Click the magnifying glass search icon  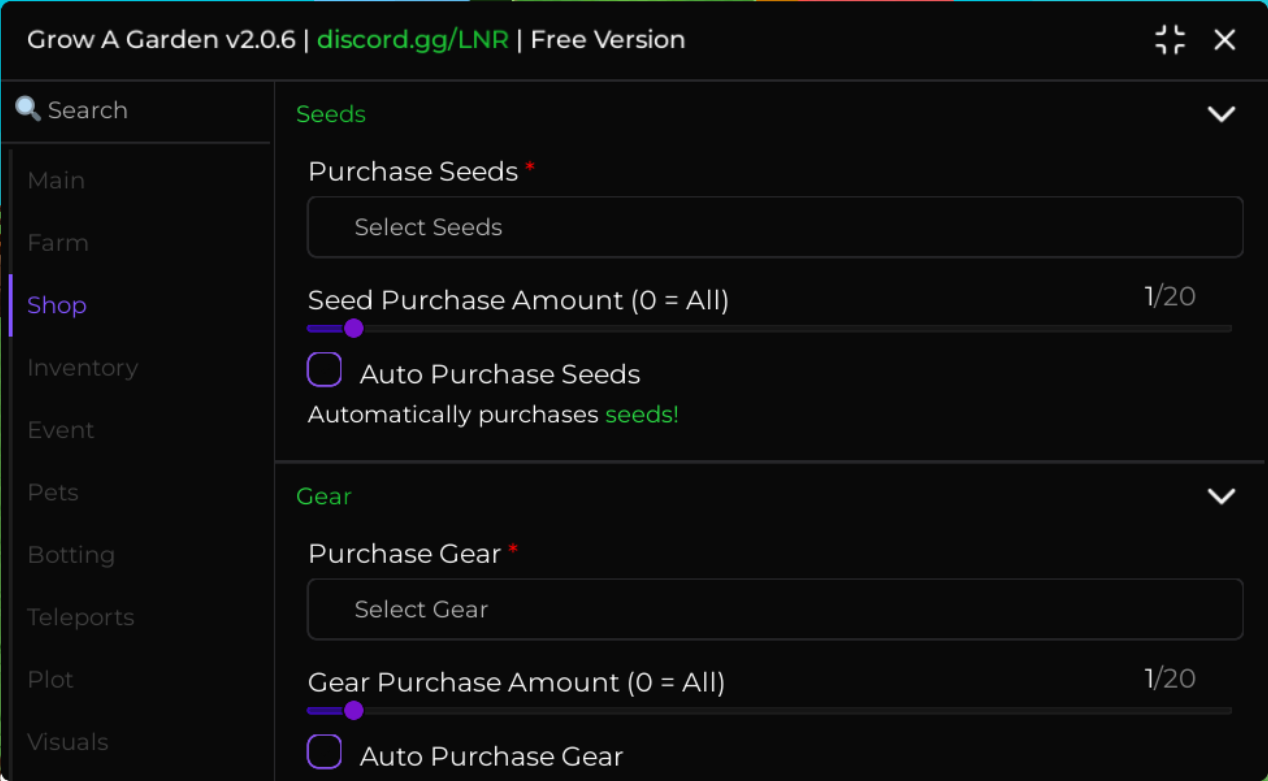(x=28, y=109)
